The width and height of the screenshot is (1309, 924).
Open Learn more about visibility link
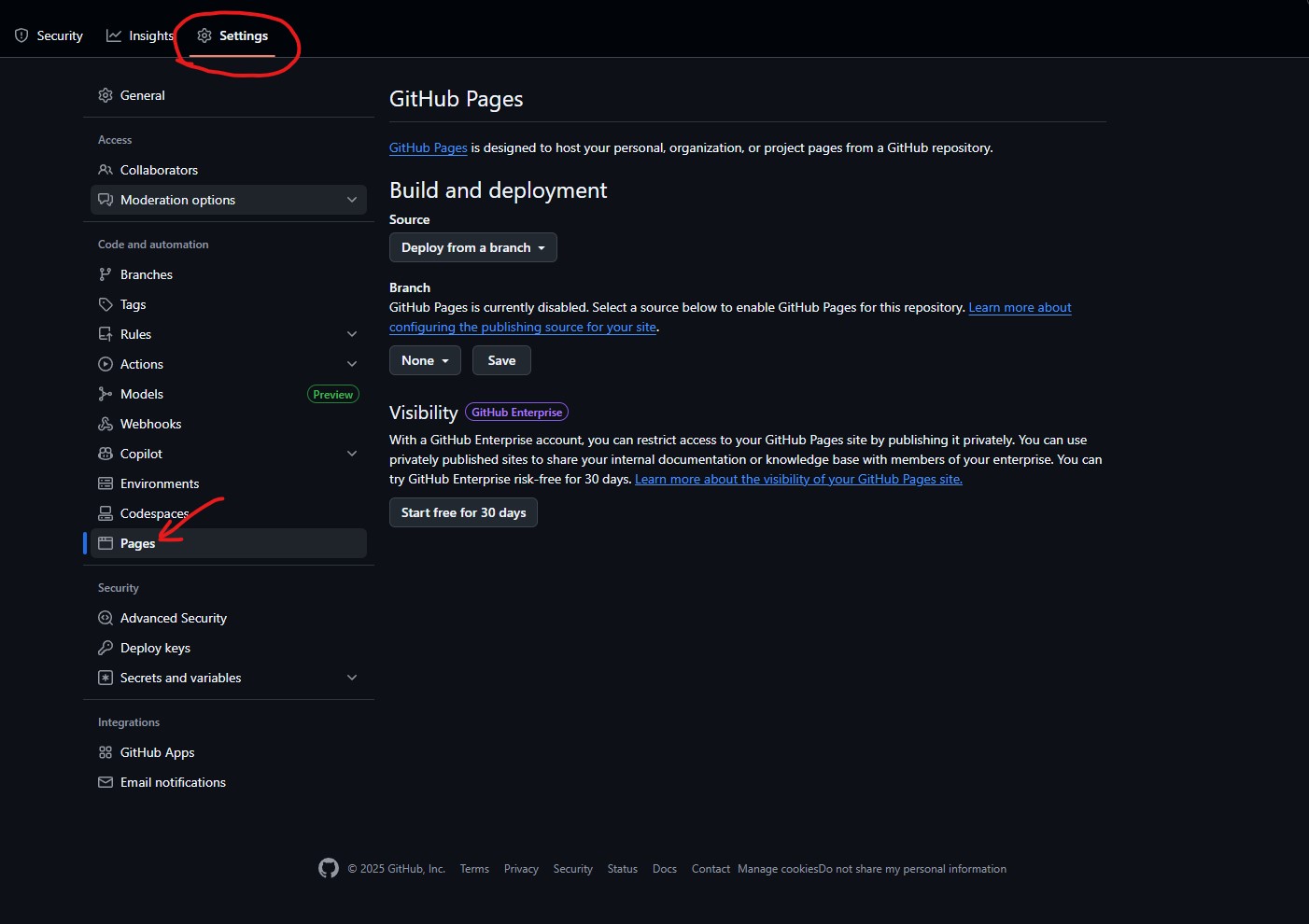pos(798,479)
